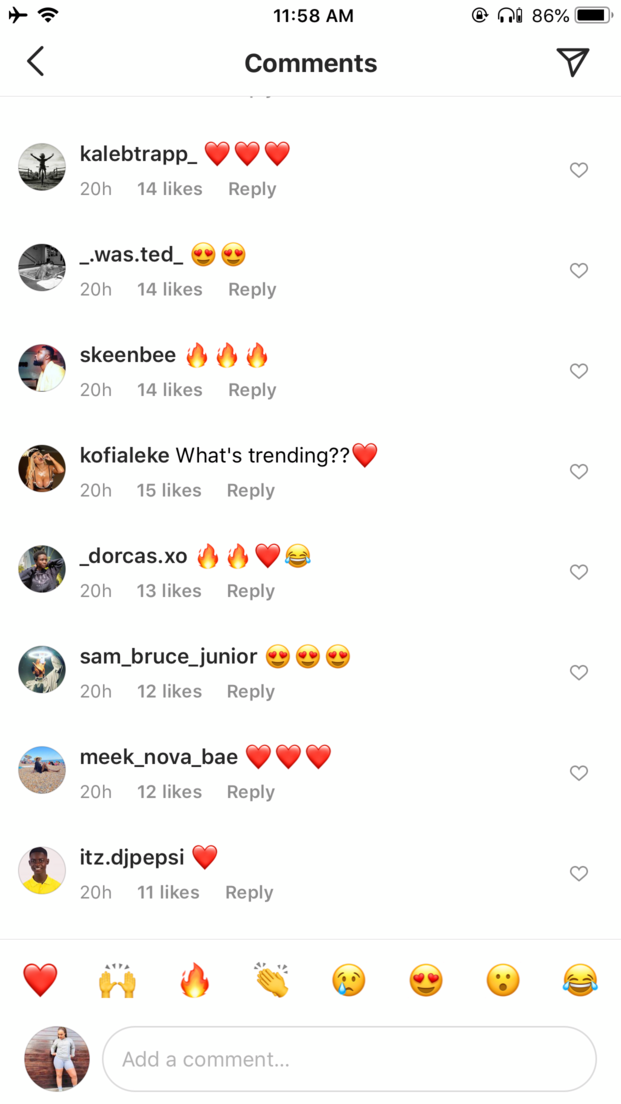
Task: Insert the red heart quick emoji
Action: tap(40, 979)
